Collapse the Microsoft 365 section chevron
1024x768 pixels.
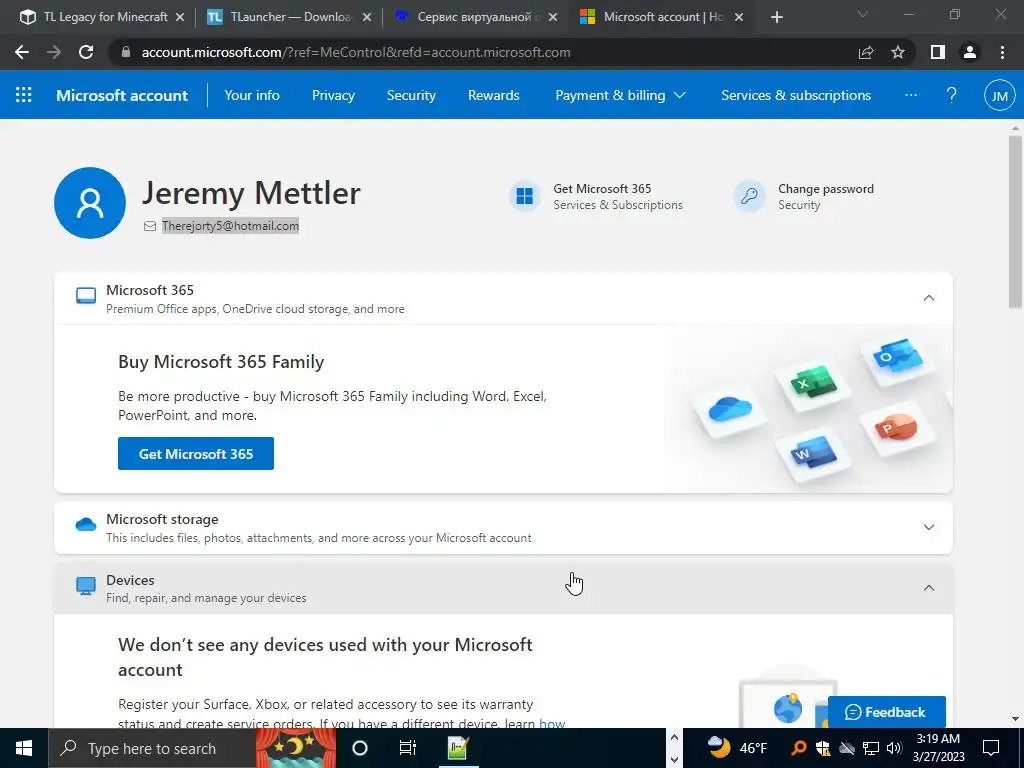(929, 298)
